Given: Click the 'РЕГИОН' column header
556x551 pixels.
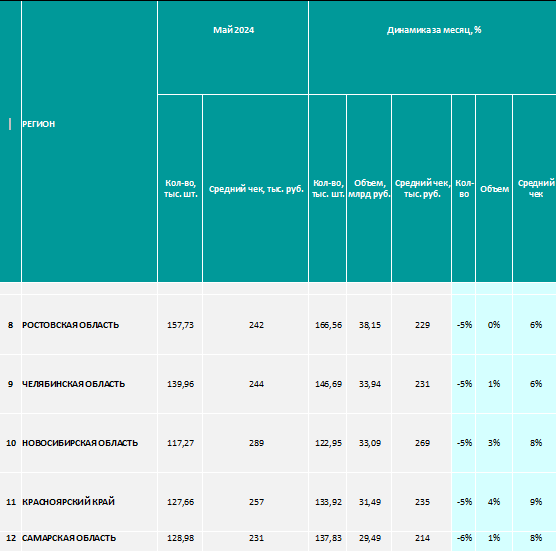Looking at the screenshot, I should (89, 141).
